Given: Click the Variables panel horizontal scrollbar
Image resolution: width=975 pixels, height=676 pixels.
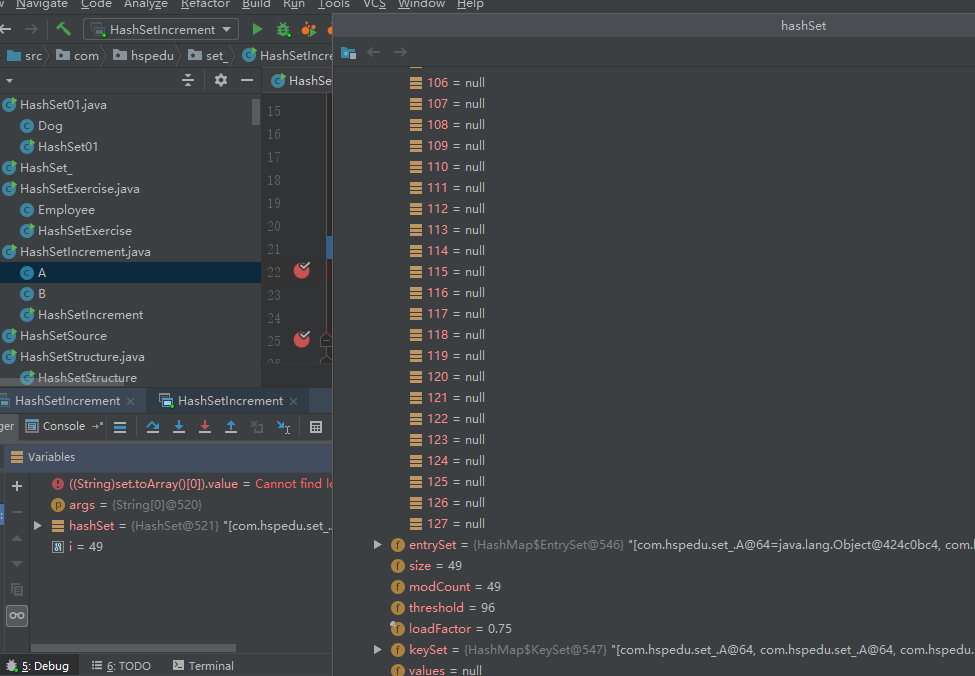Looking at the screenshot, I should 133,647.
